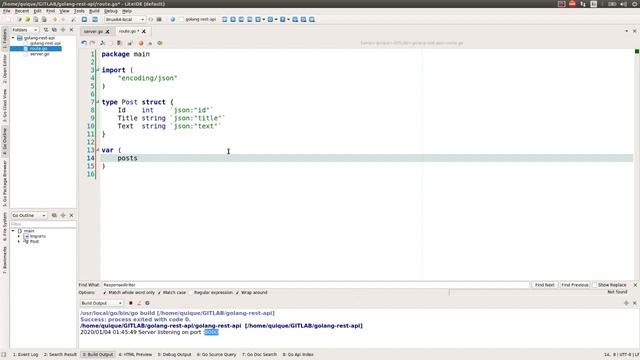Image resolution: width=640 pixels, height=360 pixels.
Task: Open the Tools menu
Action: tap(79, 11)
